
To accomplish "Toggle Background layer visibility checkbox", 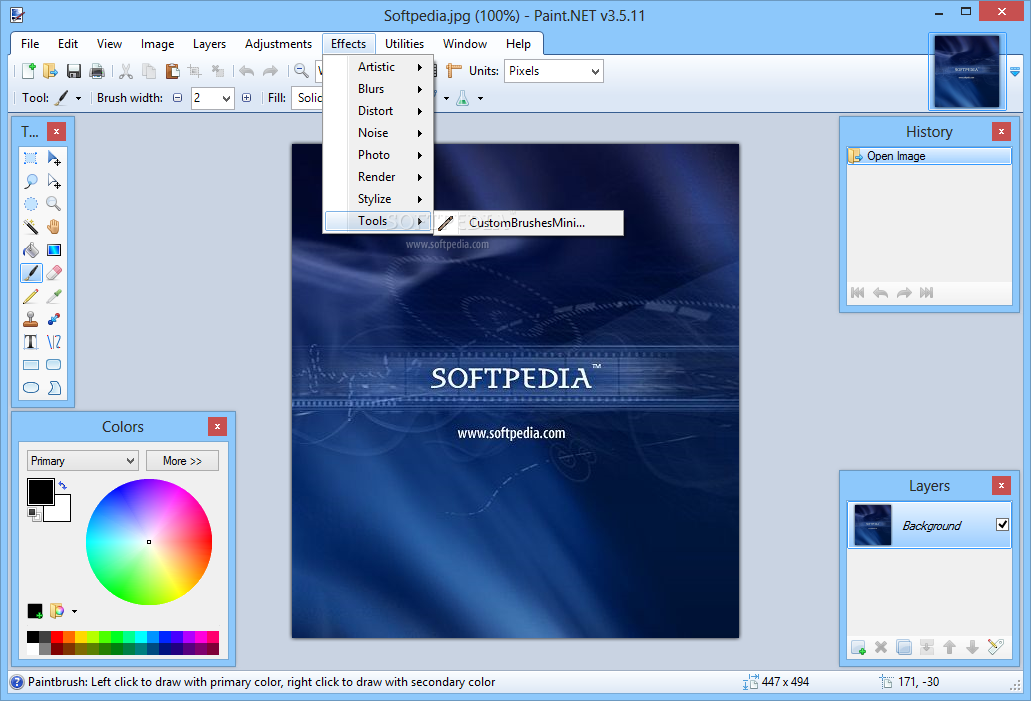I will pyautogui.click(x=1002, y=524).
